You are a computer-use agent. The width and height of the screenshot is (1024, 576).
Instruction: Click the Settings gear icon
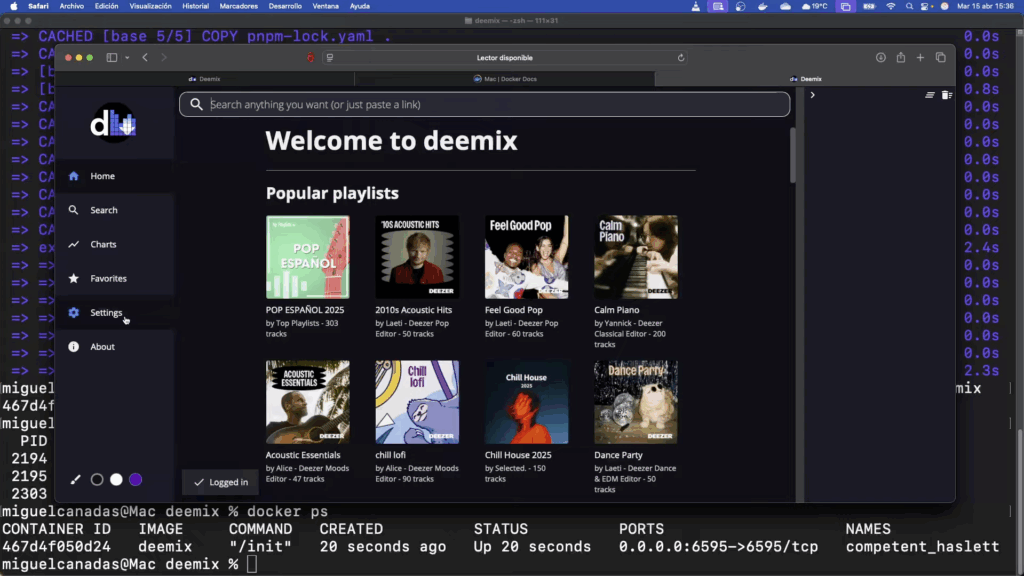(74, 312)
